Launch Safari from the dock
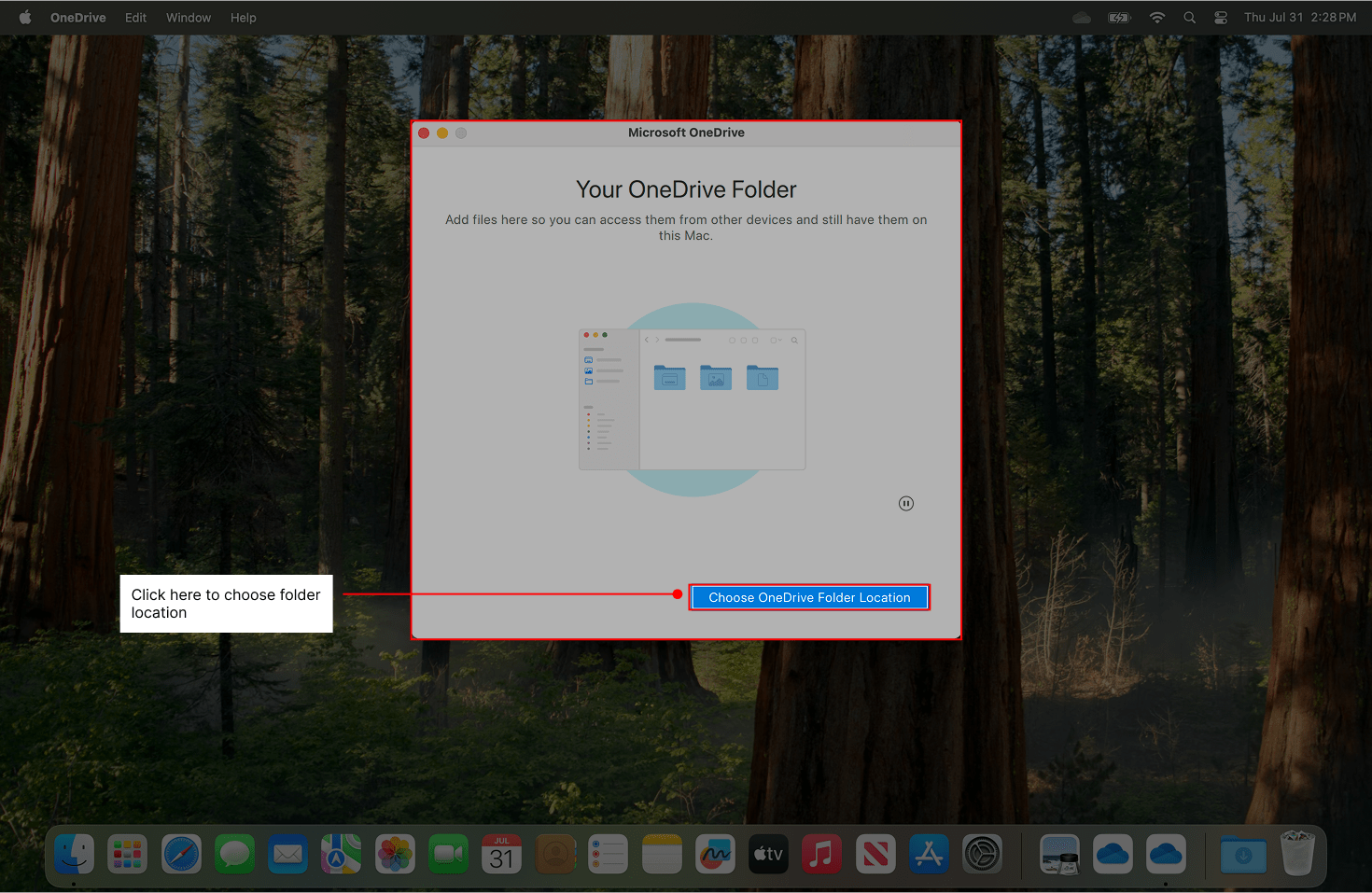 [181, 854]
